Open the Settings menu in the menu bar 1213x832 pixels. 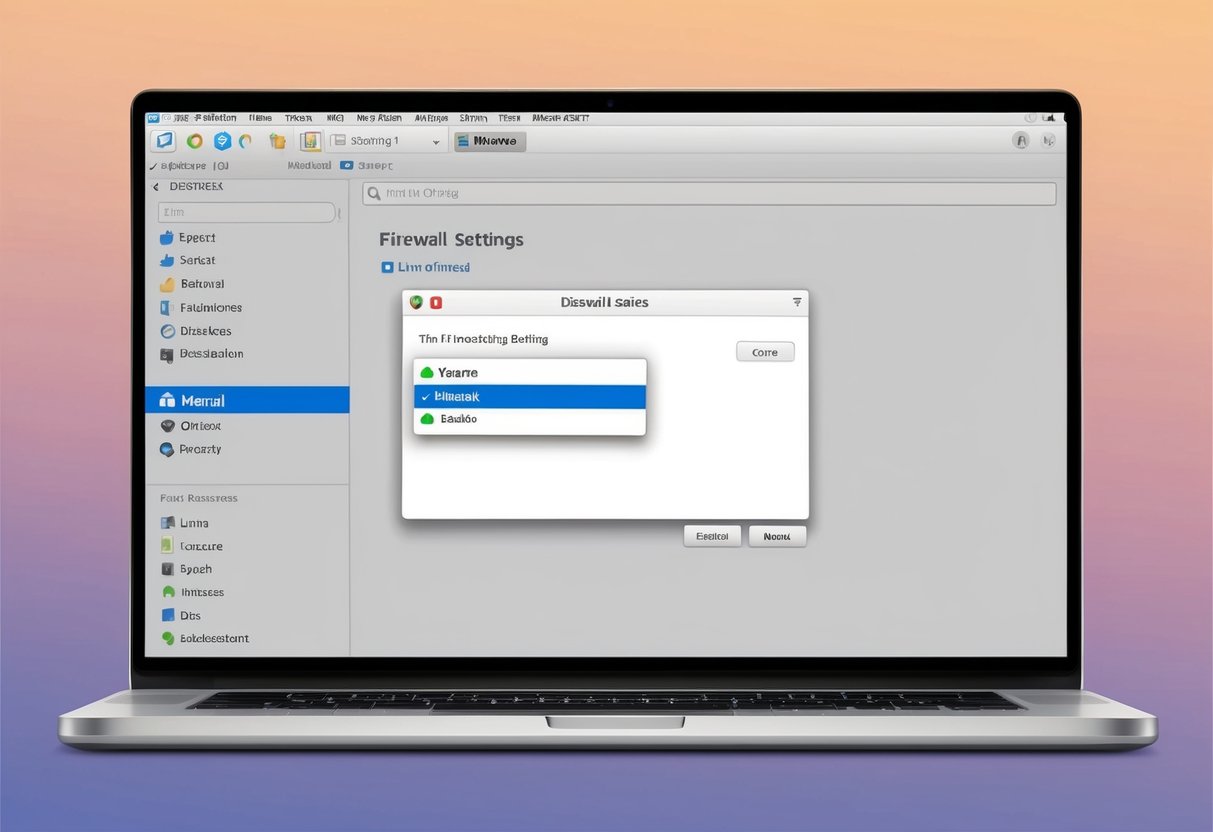click(472, 117)
